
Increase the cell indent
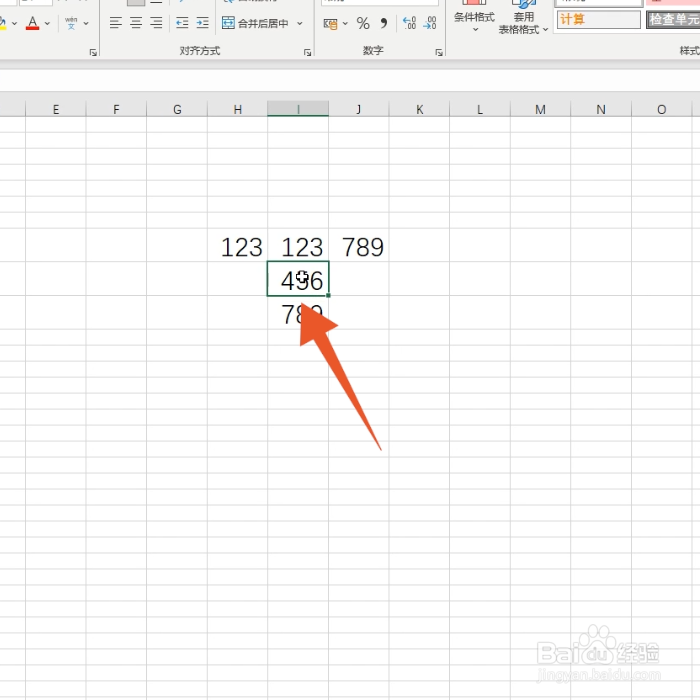tap(202, 23)
